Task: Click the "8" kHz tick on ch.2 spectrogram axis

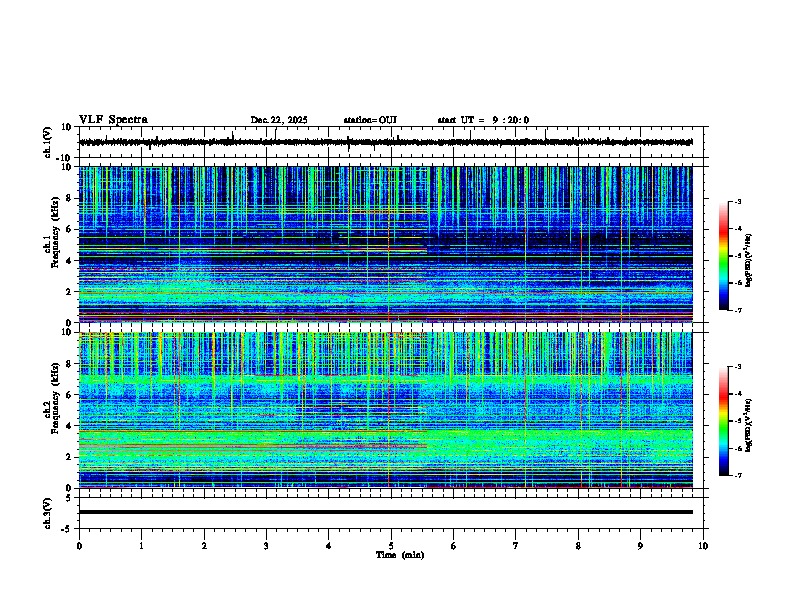Action: pyautogui.click(x=71, y=364)
